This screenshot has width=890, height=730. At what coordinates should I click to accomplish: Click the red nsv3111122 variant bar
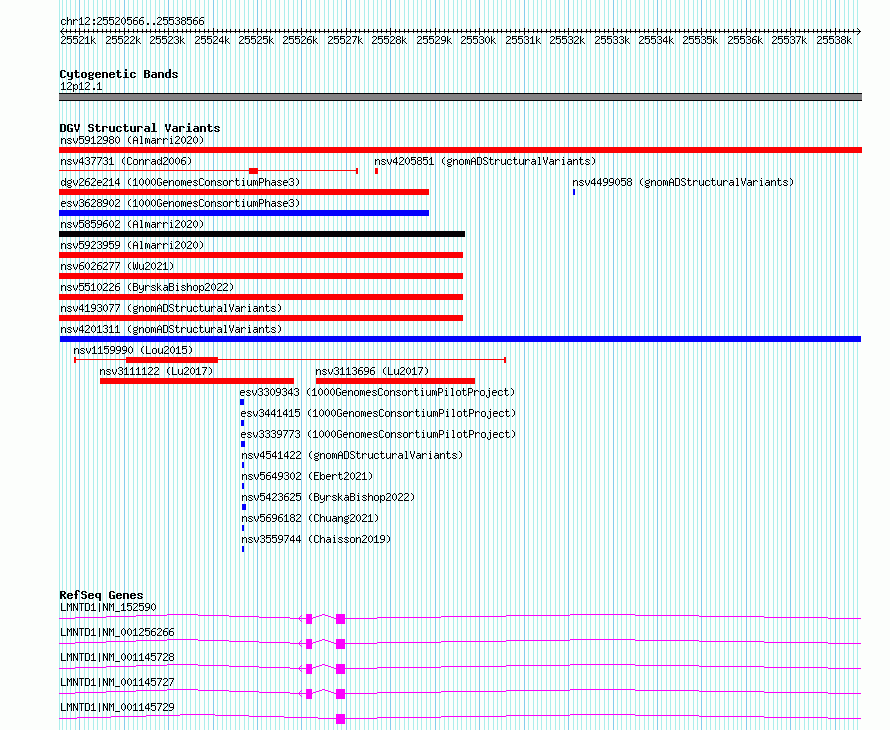click(x=197, y=381)
